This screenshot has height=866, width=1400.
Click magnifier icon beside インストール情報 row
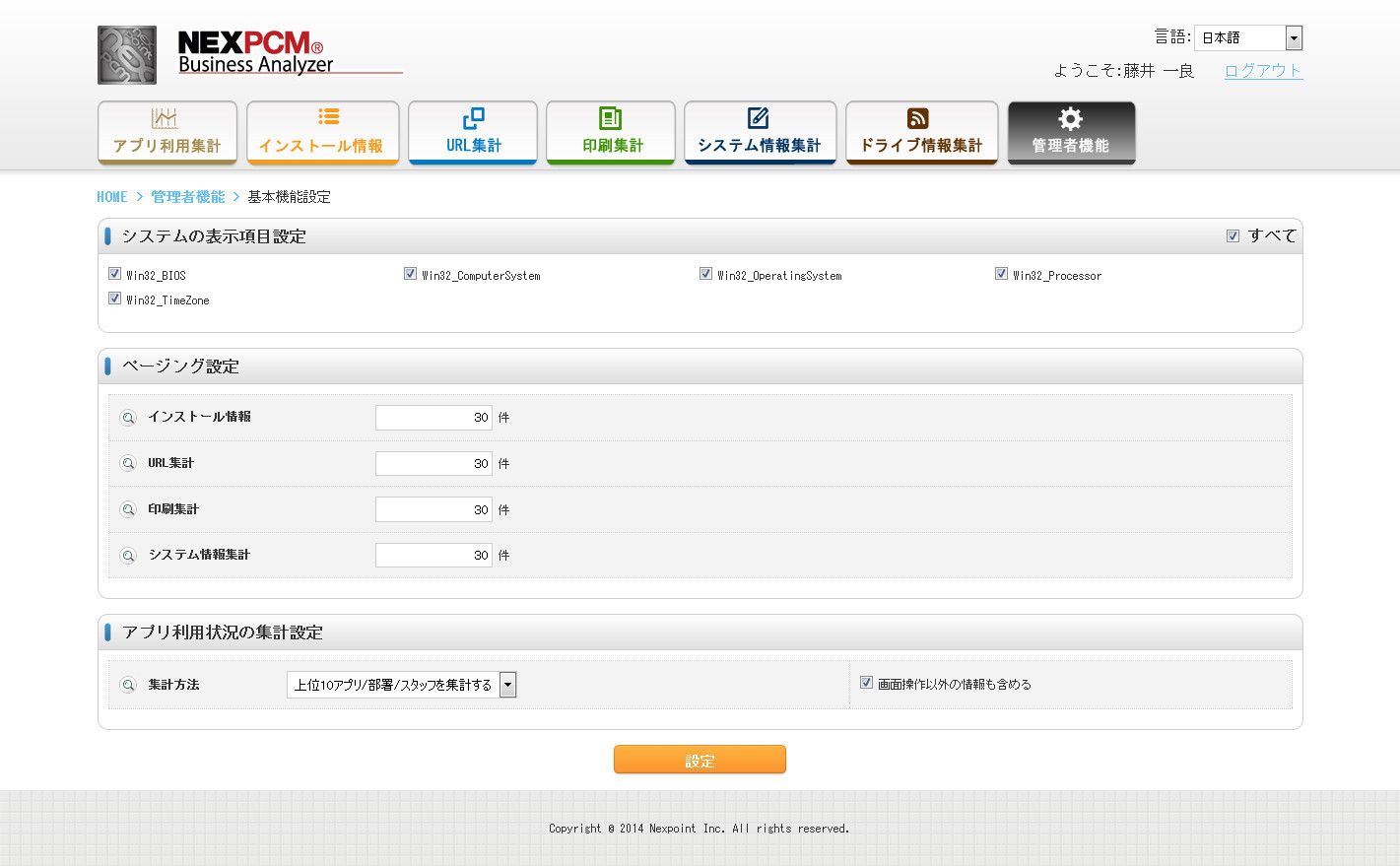[x=128, y=418]
